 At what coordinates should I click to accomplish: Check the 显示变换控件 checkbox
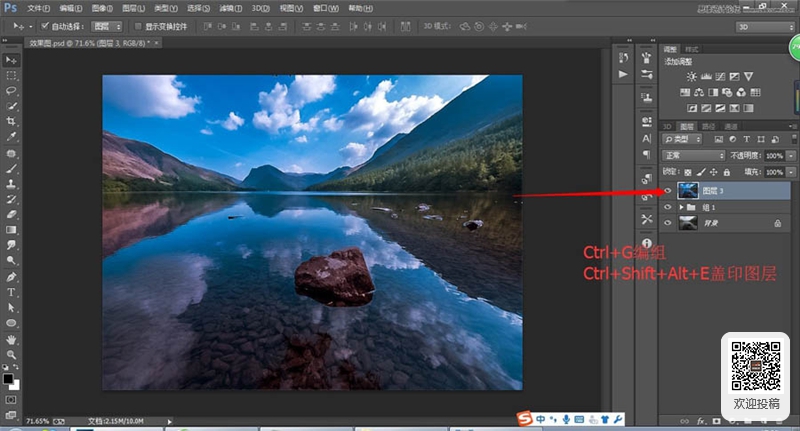point(138,26)
